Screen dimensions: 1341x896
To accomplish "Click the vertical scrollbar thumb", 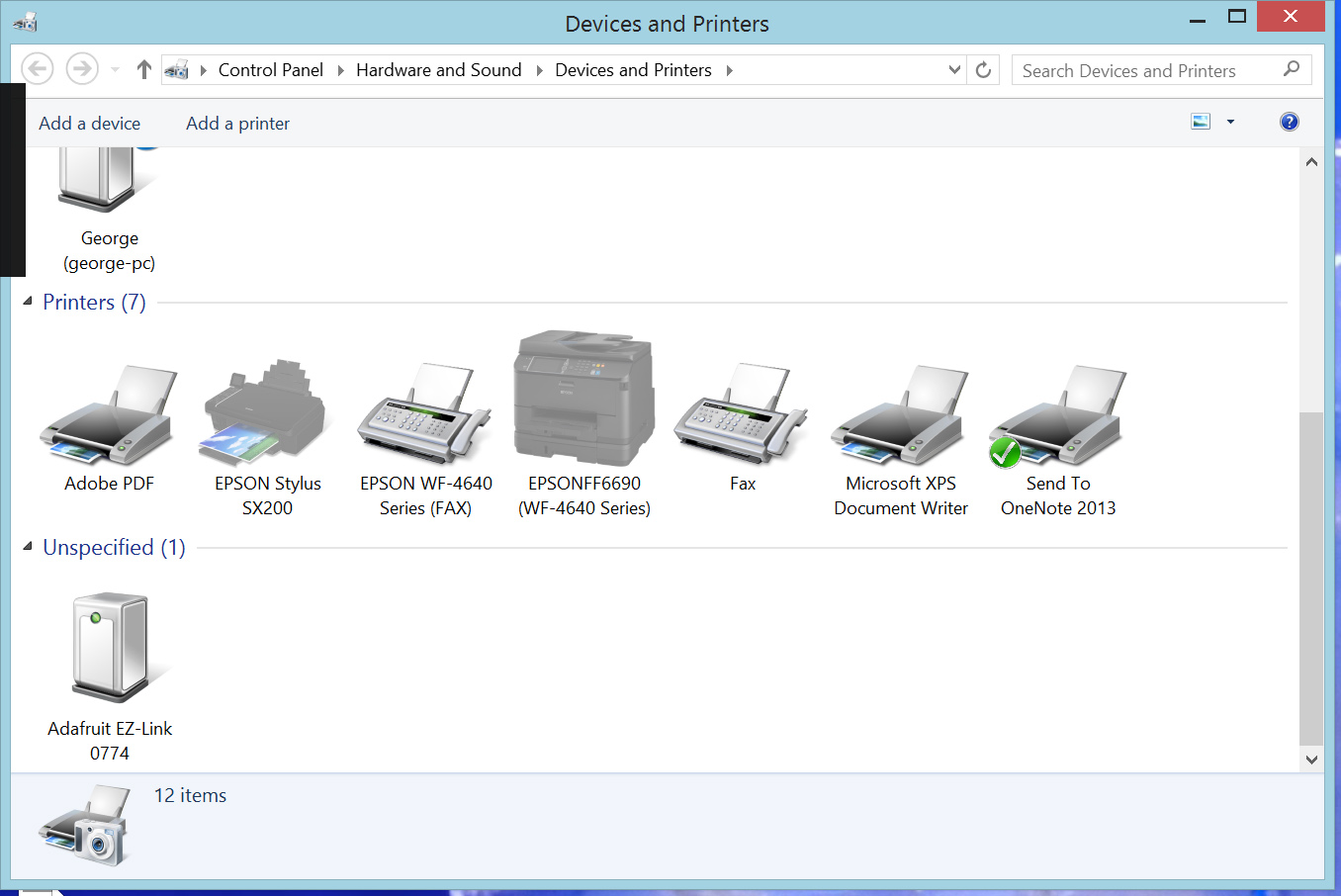I will tap(1311, 579).
